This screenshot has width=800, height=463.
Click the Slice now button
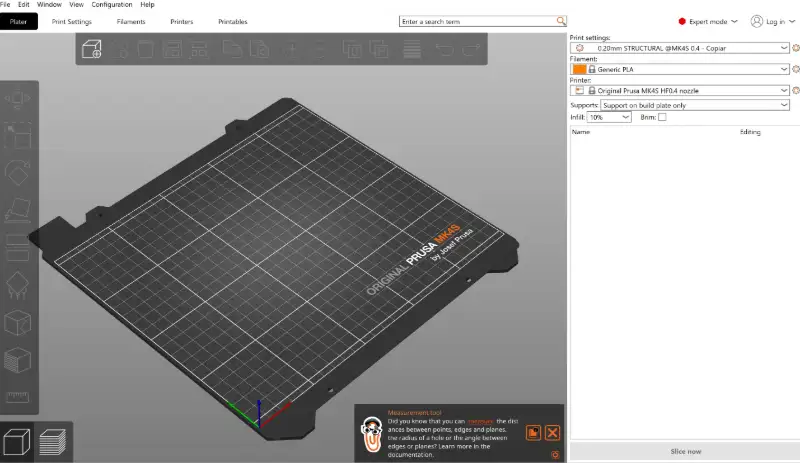pos(685,451)
